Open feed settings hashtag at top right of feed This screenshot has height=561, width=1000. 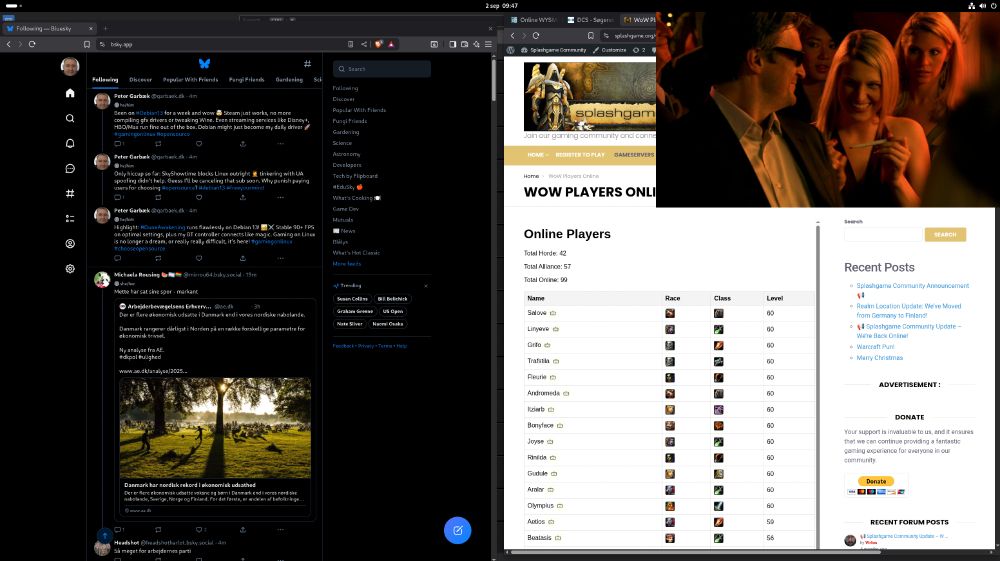pos(307,63)
